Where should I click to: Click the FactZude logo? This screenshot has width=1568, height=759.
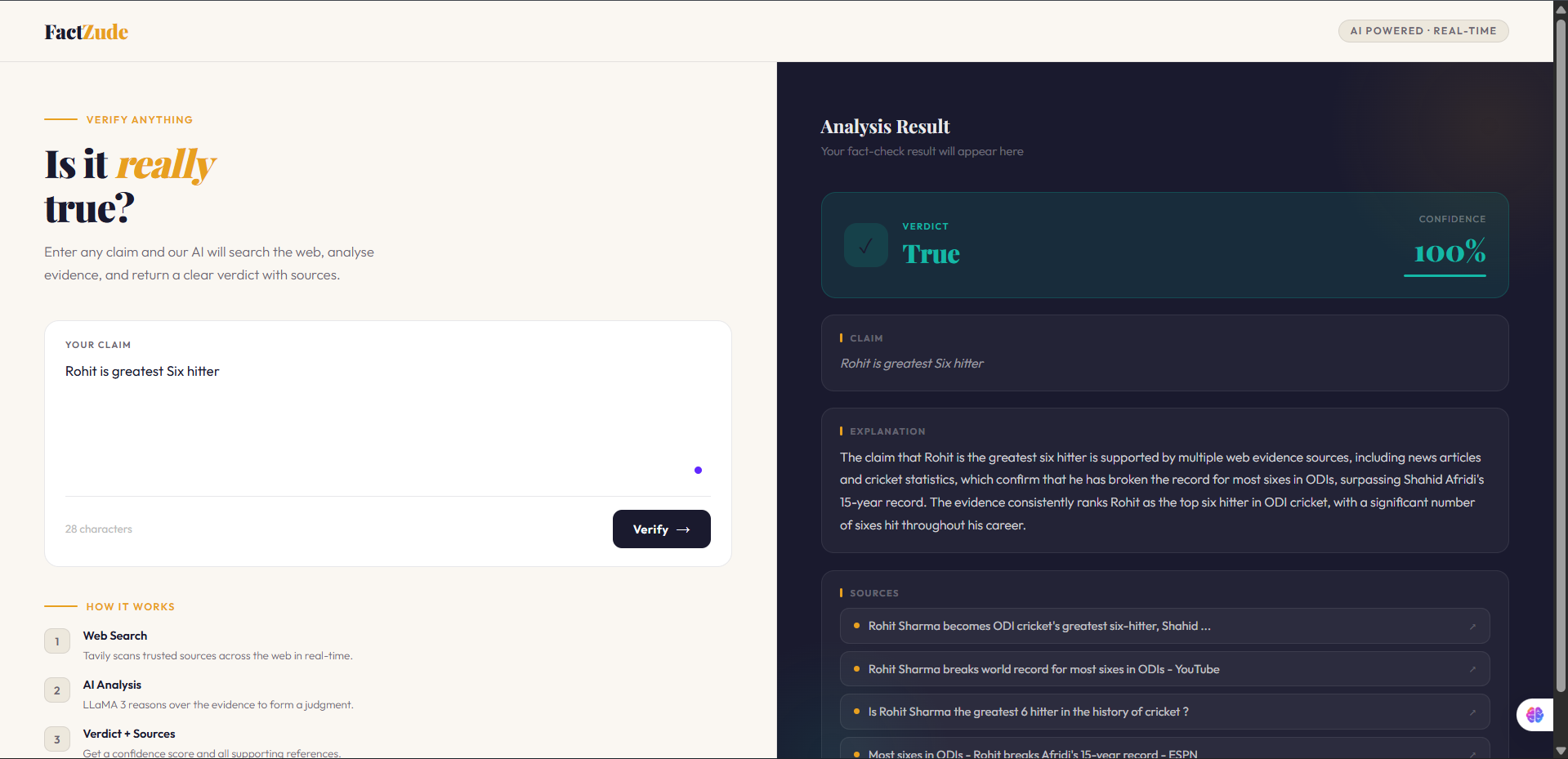click(86, 32)
